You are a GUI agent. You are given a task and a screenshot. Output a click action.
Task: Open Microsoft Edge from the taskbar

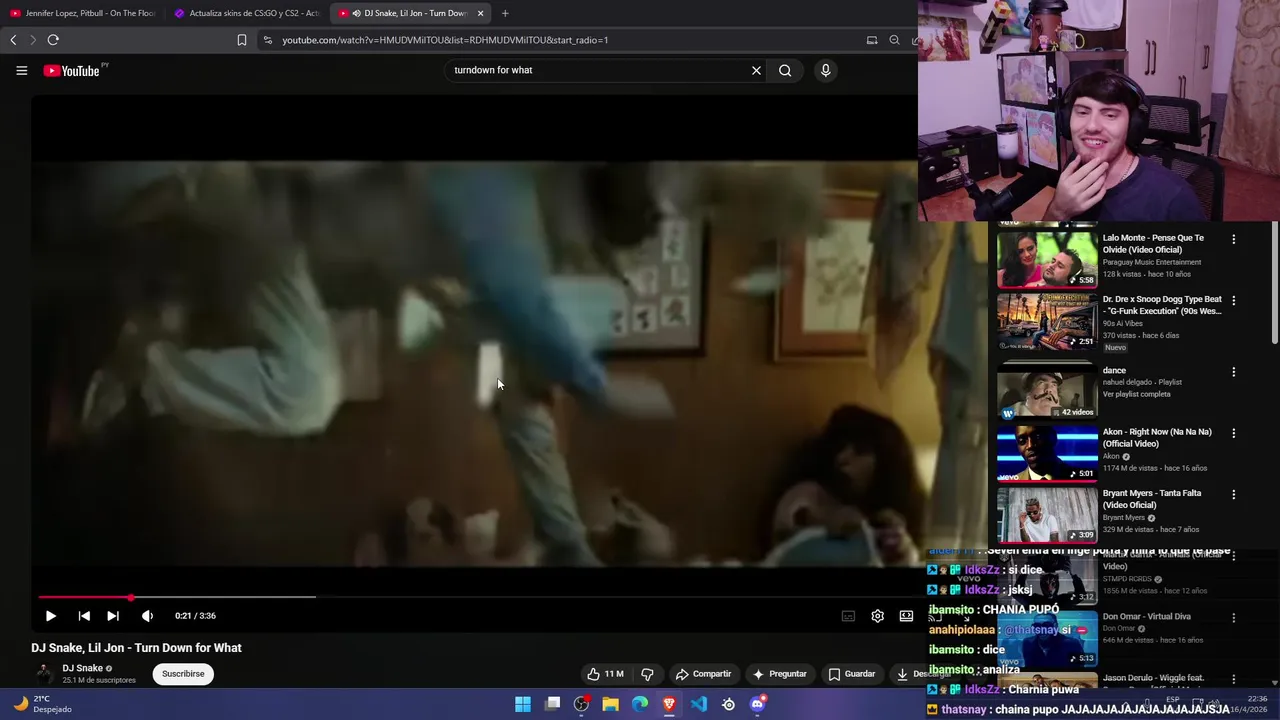640,705
